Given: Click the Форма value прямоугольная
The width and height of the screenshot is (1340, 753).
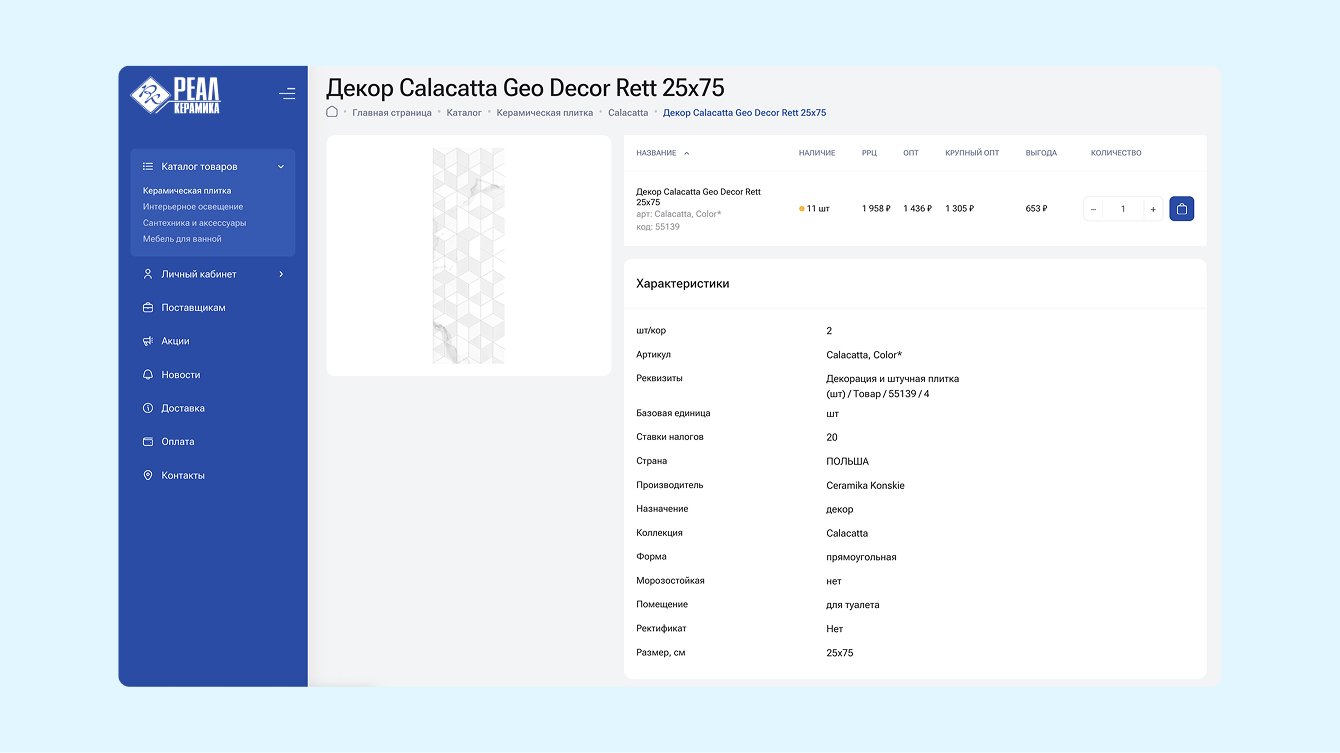Looking at the screenshot, I should point(861,557).
